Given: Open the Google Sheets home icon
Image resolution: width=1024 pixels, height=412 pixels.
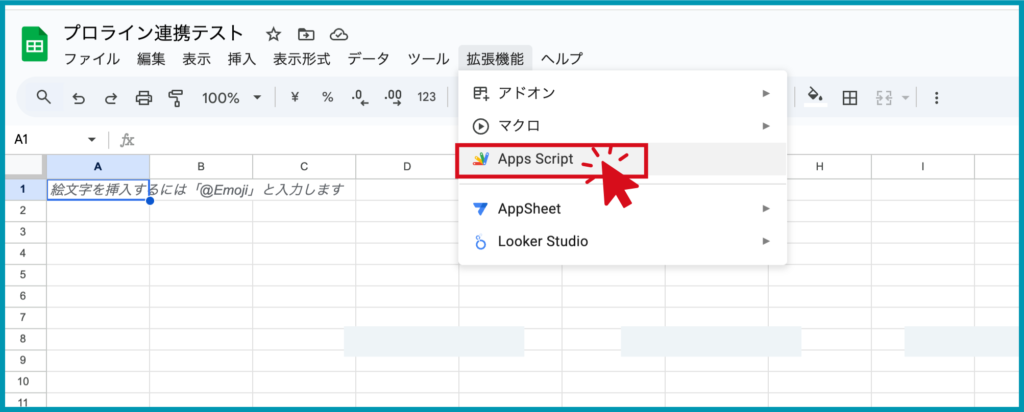Looking at the screenshot, I should [x=34, y=44].
